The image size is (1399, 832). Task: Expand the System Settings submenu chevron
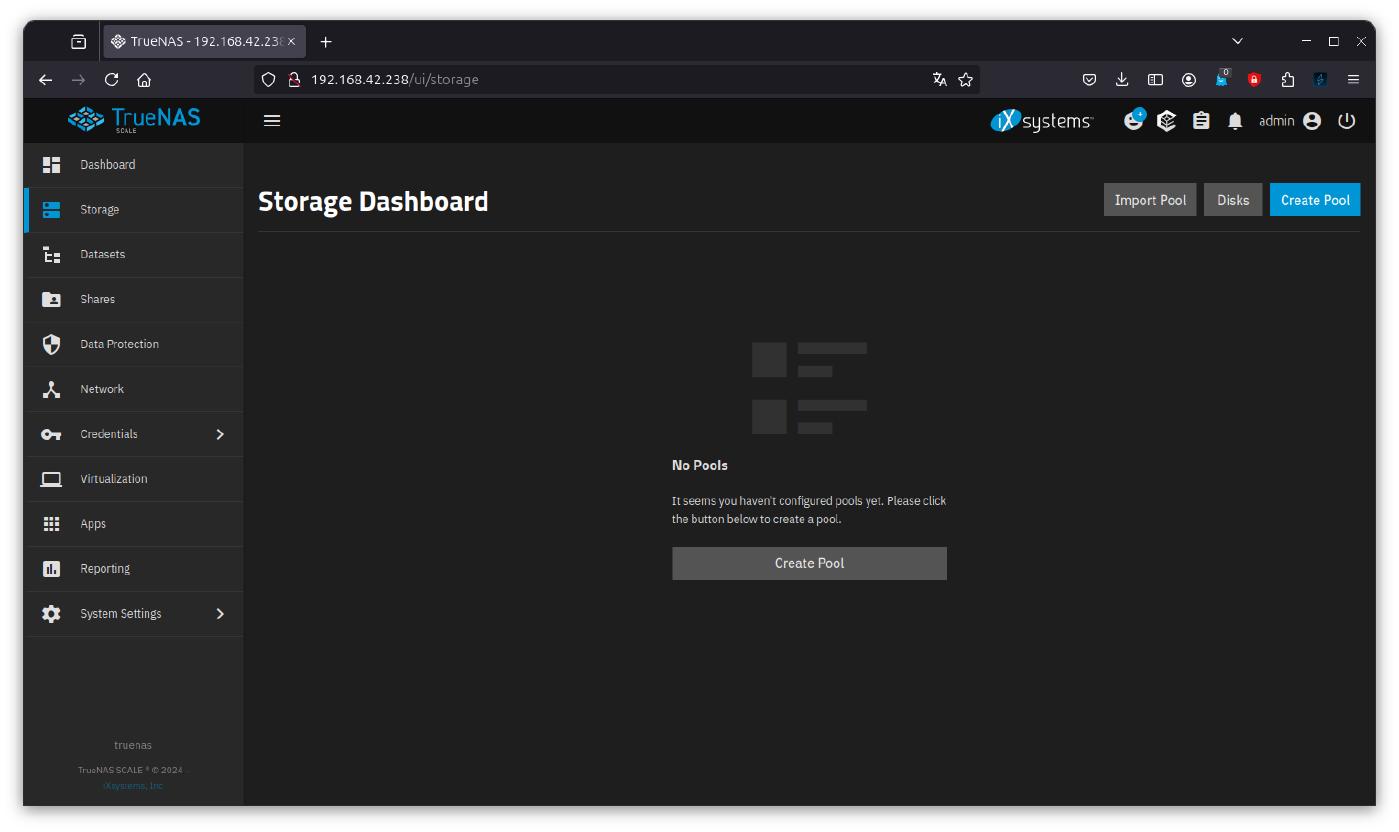click(220, 614)
